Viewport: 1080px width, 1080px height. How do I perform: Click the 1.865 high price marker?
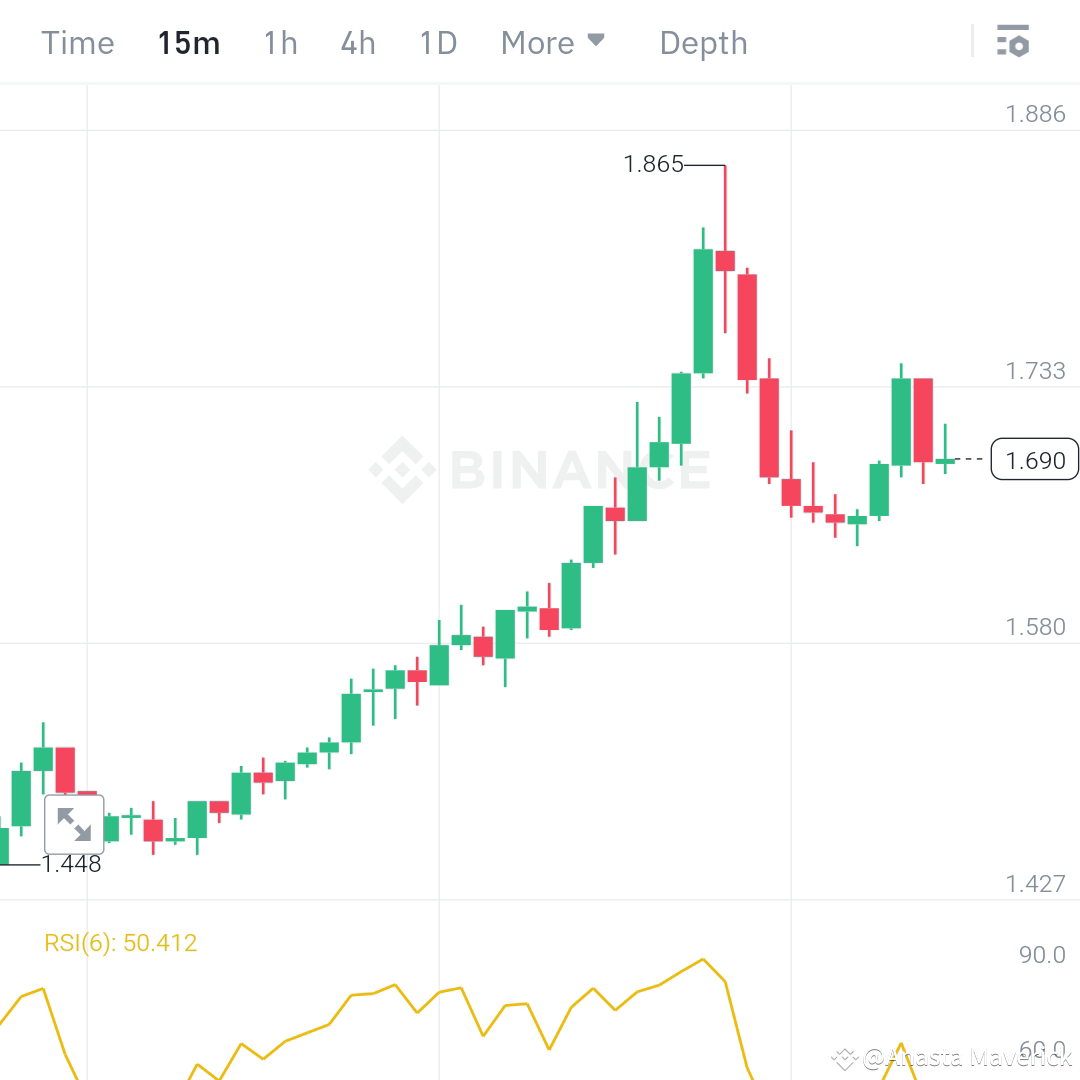click(x=652, y=165)
